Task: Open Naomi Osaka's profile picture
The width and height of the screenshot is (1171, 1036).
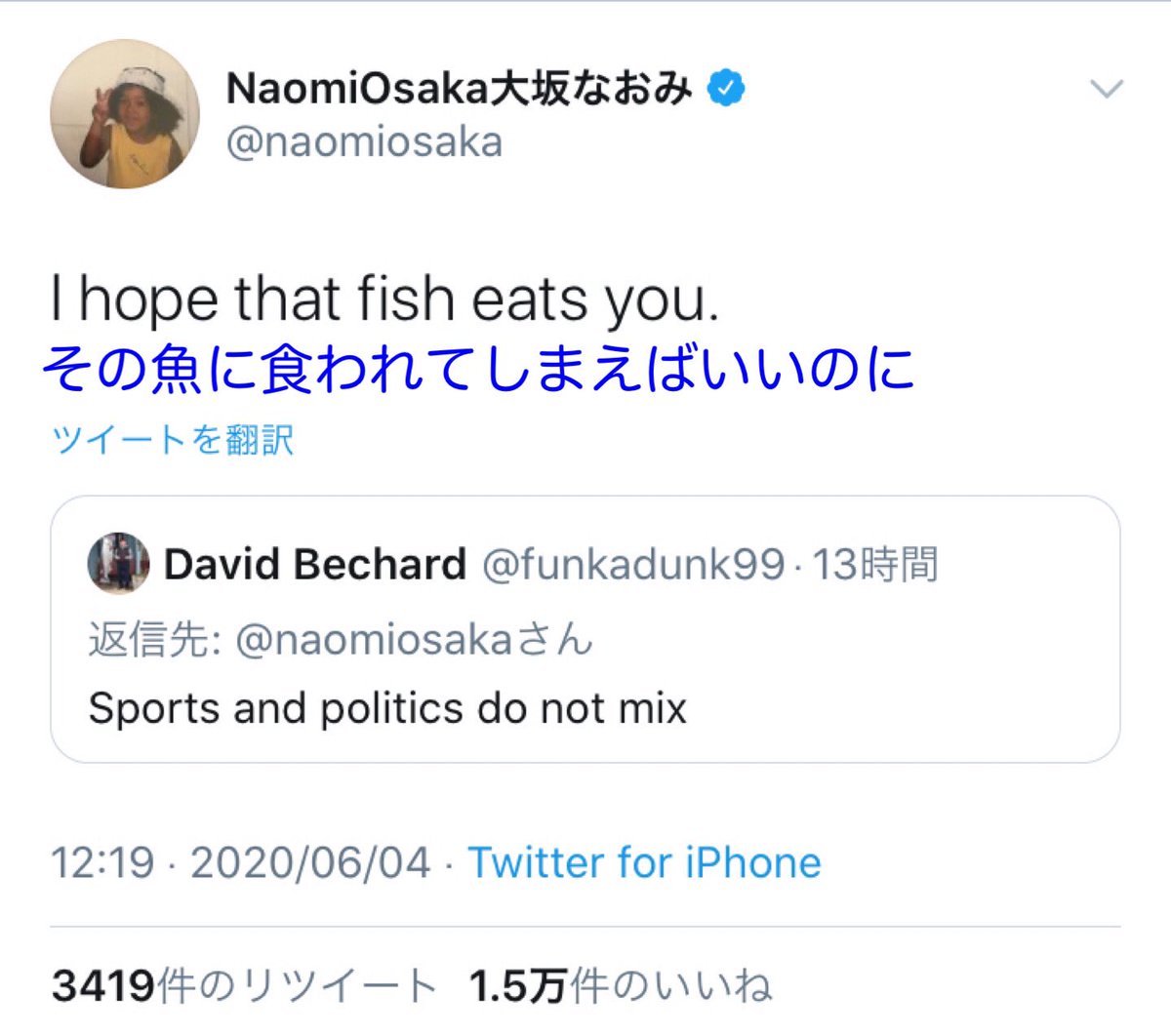Action: point(125,114)
